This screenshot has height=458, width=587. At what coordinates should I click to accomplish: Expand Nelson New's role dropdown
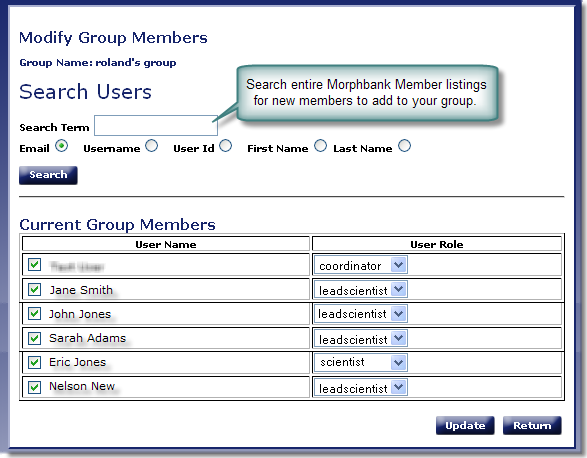pyautogui.click(x=361, y=387)
